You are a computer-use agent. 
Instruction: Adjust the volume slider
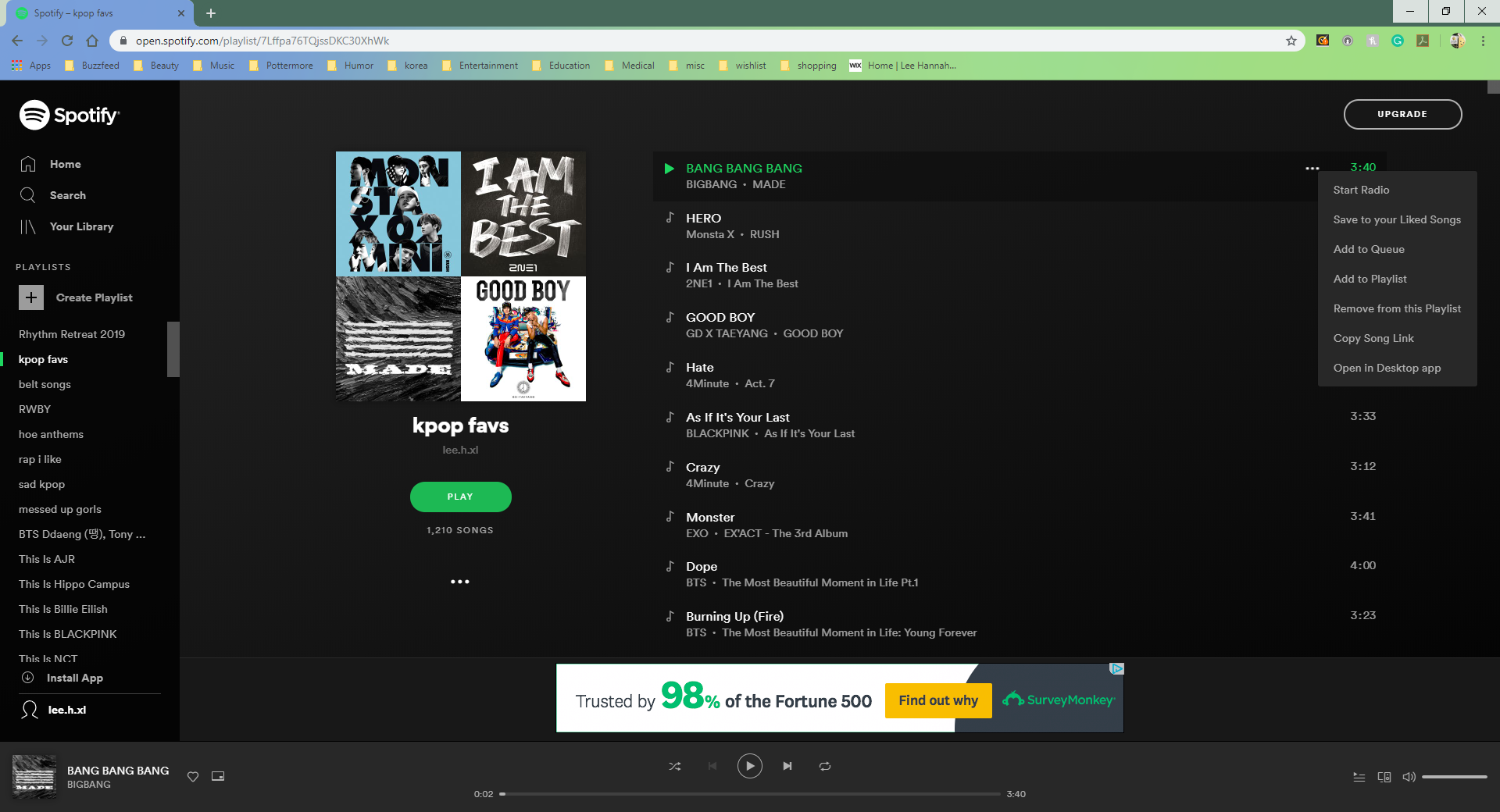(1454, 777)
